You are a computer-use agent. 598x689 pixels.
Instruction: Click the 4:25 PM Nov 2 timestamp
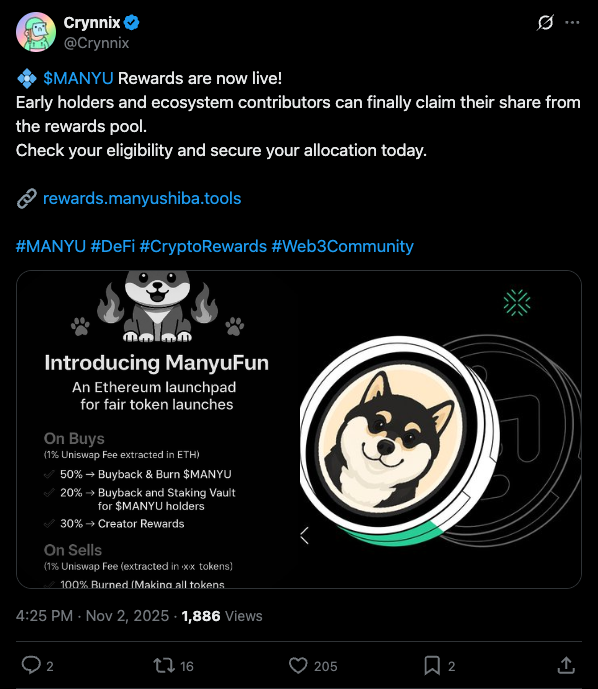92,616
